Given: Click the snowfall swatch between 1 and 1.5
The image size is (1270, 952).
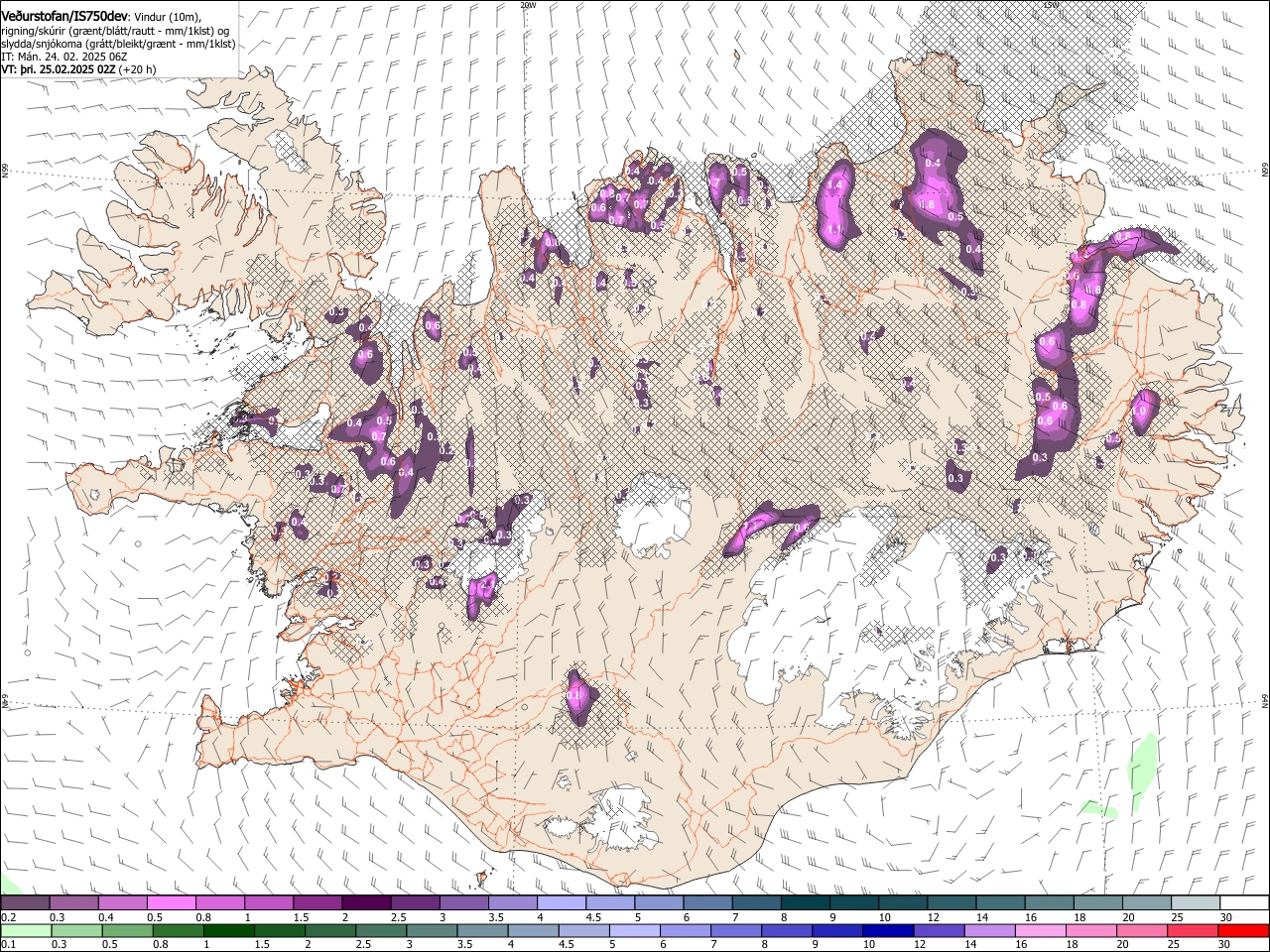Looking at the screenshot, I should tap(269, 903).
